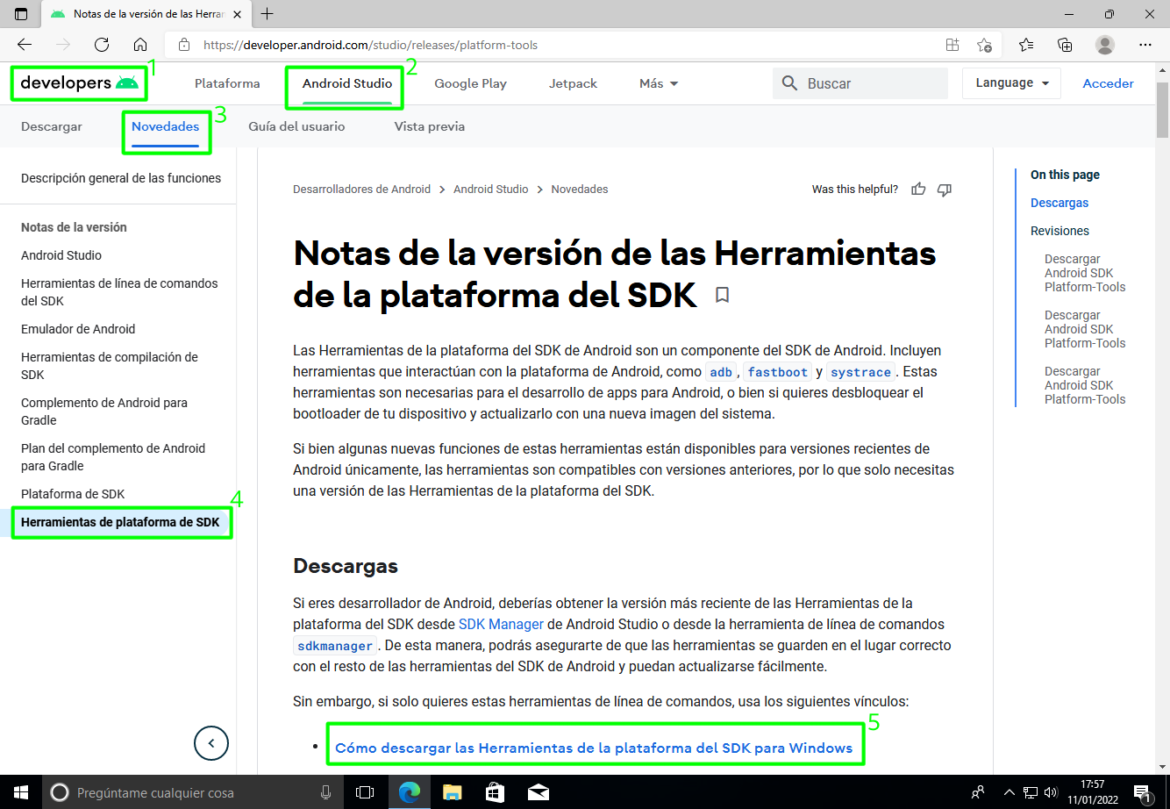
Task: Open the browser profile avatar
Action: (x=1104, y=44)
